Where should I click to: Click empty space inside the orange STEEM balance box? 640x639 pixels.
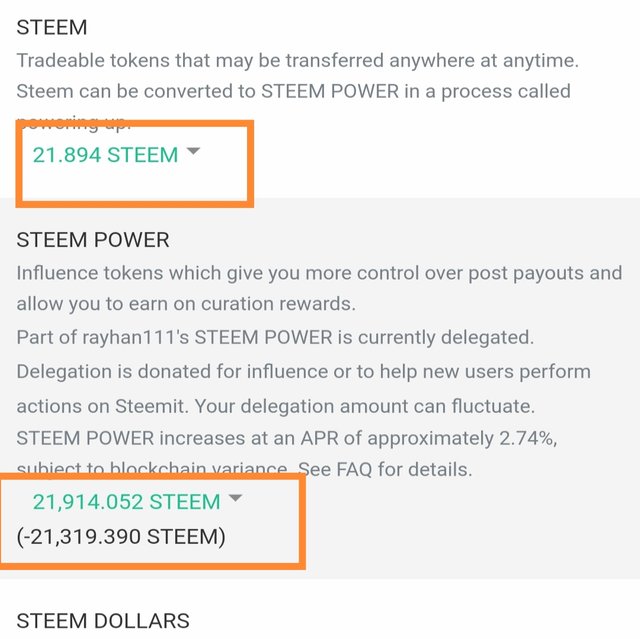tap(135, 184)
